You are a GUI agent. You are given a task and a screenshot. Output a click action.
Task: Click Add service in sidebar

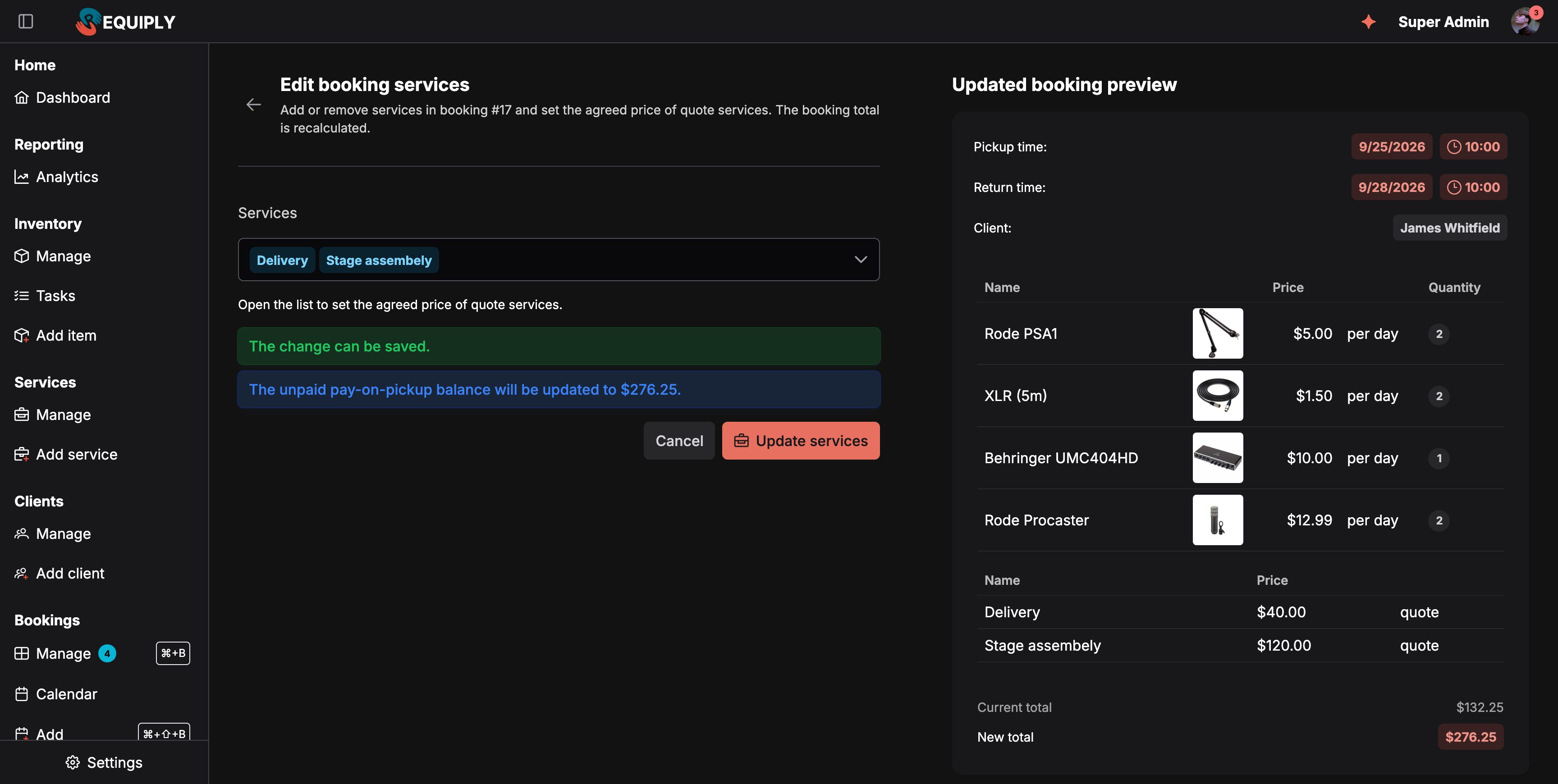(x=66, y=454)
